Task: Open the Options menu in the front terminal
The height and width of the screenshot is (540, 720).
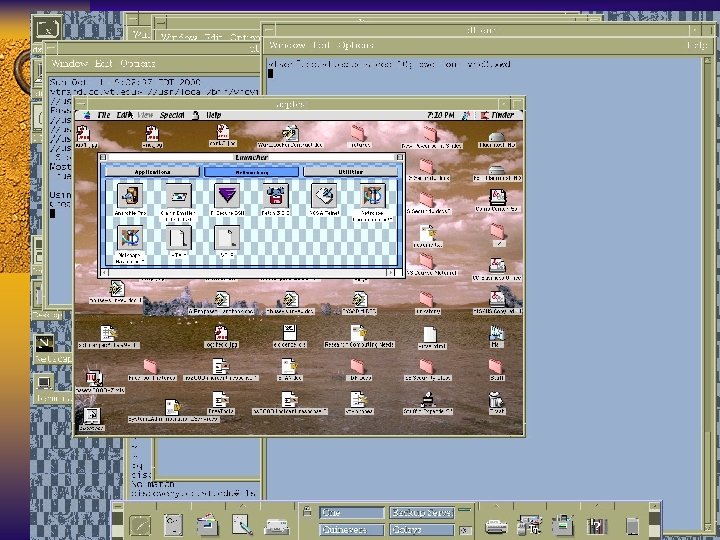Action: [x=356, y=45]
